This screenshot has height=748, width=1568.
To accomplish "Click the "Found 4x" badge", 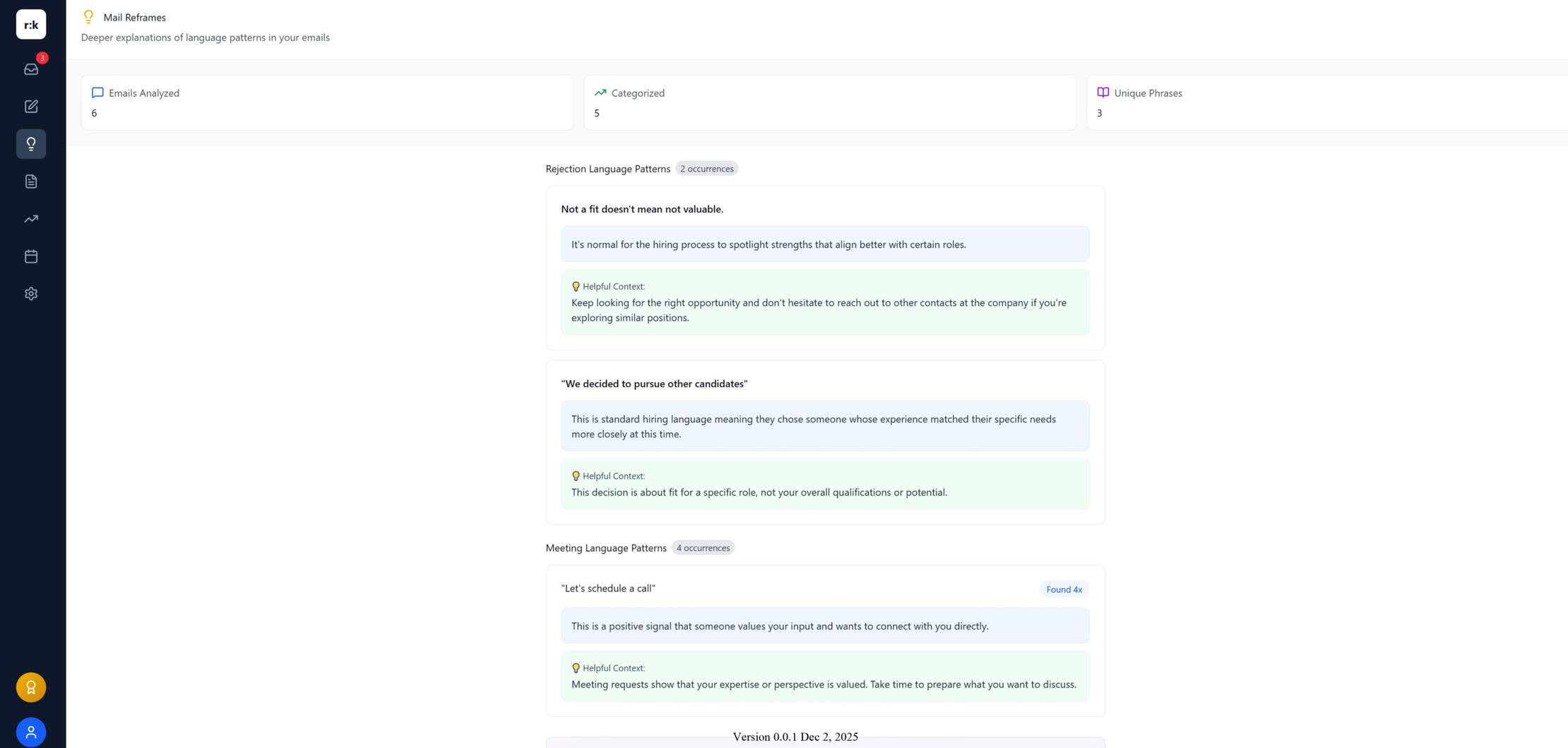I will (1064, 590).
